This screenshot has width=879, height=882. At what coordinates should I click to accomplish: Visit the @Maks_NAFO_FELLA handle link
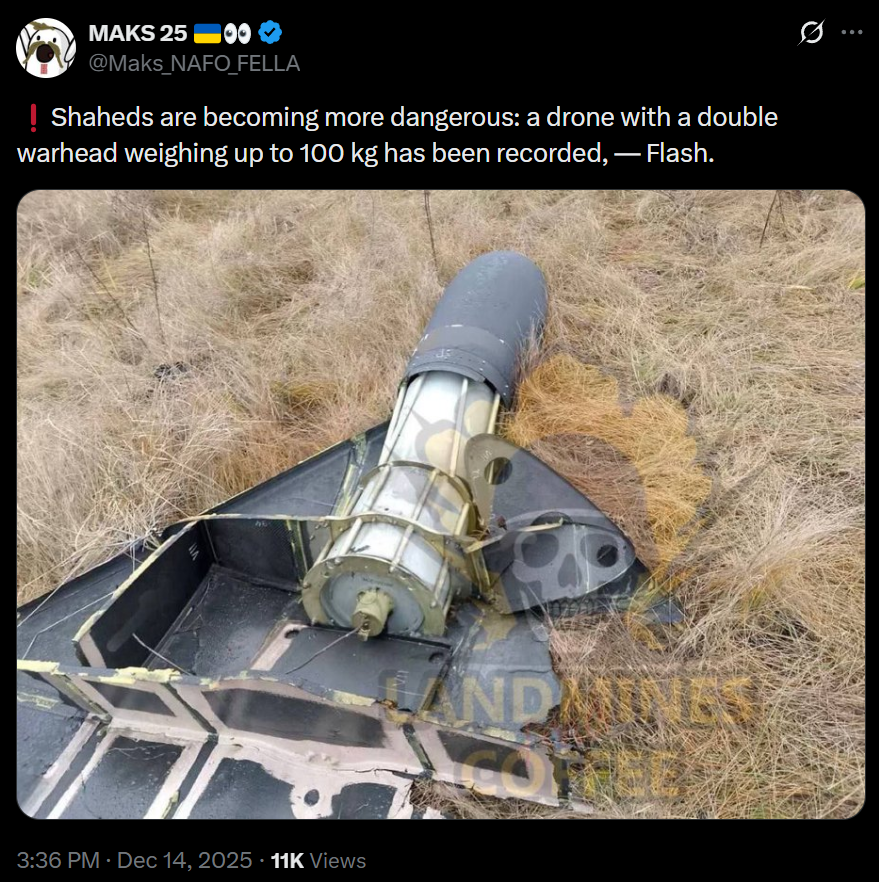click(194, 64)
